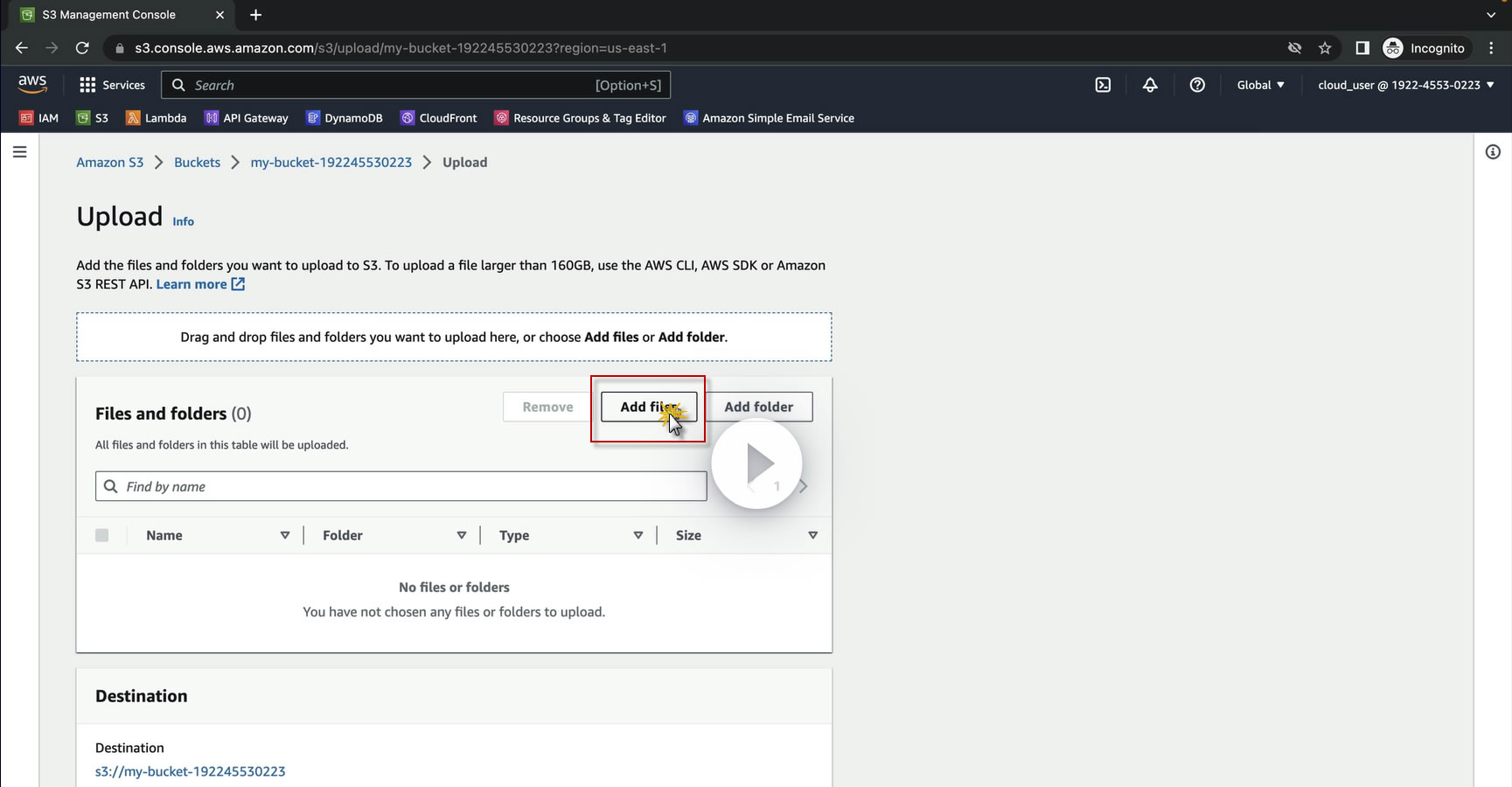Open the DynamoDB shortcut
Image resolution: width=1512 pixels, height=787 pixels.
point(345,118)
